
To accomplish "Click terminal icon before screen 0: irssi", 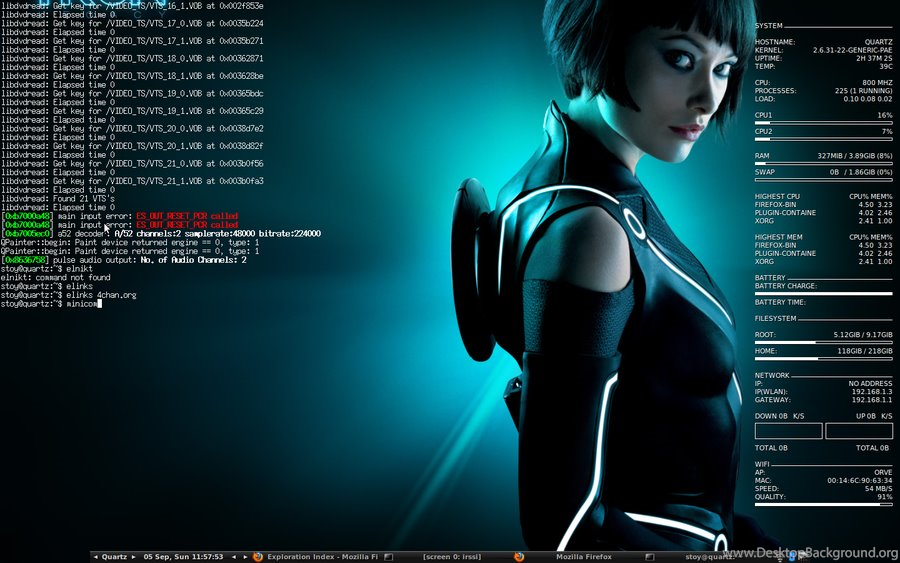I will (x=389, y=557).
